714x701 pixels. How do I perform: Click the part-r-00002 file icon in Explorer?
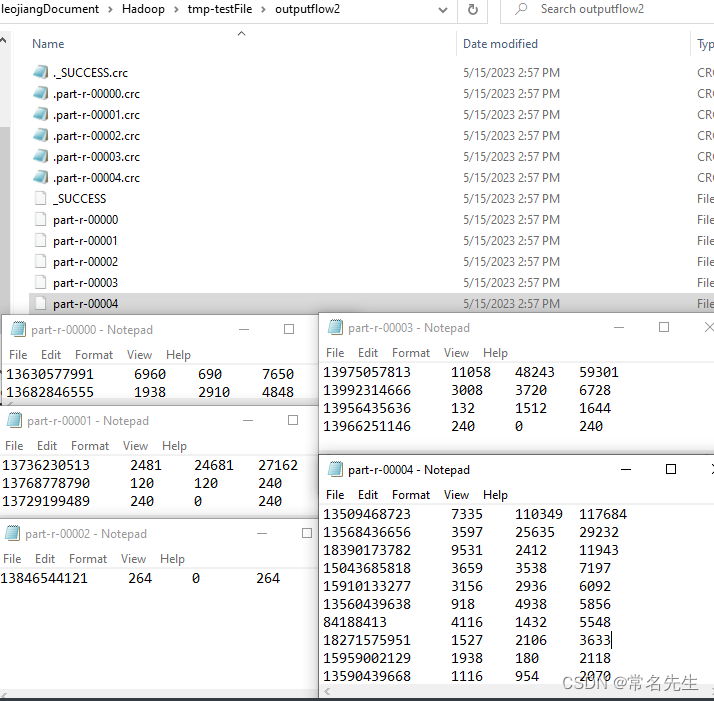(41, 261)
